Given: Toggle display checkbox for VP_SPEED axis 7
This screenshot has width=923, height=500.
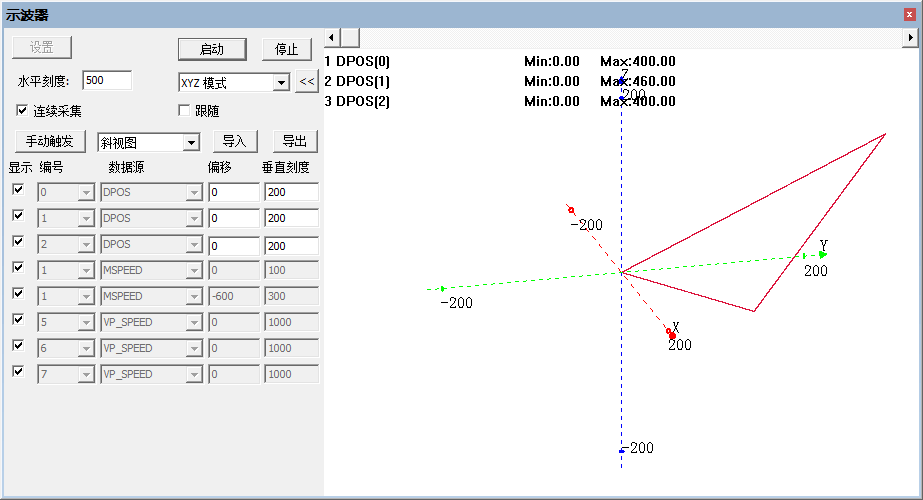Looking at the screenshot, I should tap(18, 371).
